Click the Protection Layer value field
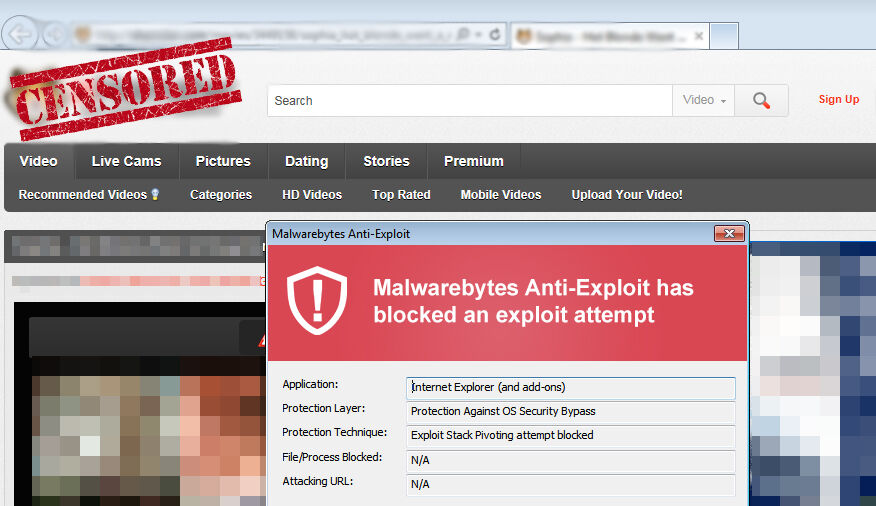This screenshot has height=506, width=876. (x=570, y=412)
